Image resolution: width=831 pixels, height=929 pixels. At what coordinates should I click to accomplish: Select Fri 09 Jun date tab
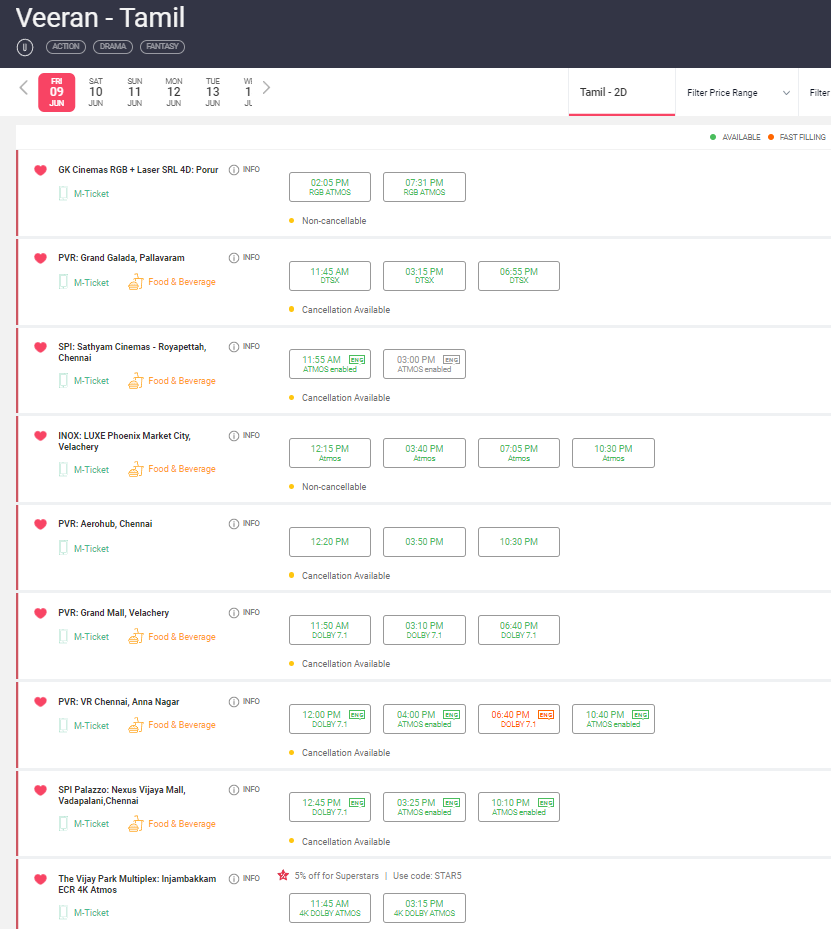pyautogui.click(x=57, y=92)
